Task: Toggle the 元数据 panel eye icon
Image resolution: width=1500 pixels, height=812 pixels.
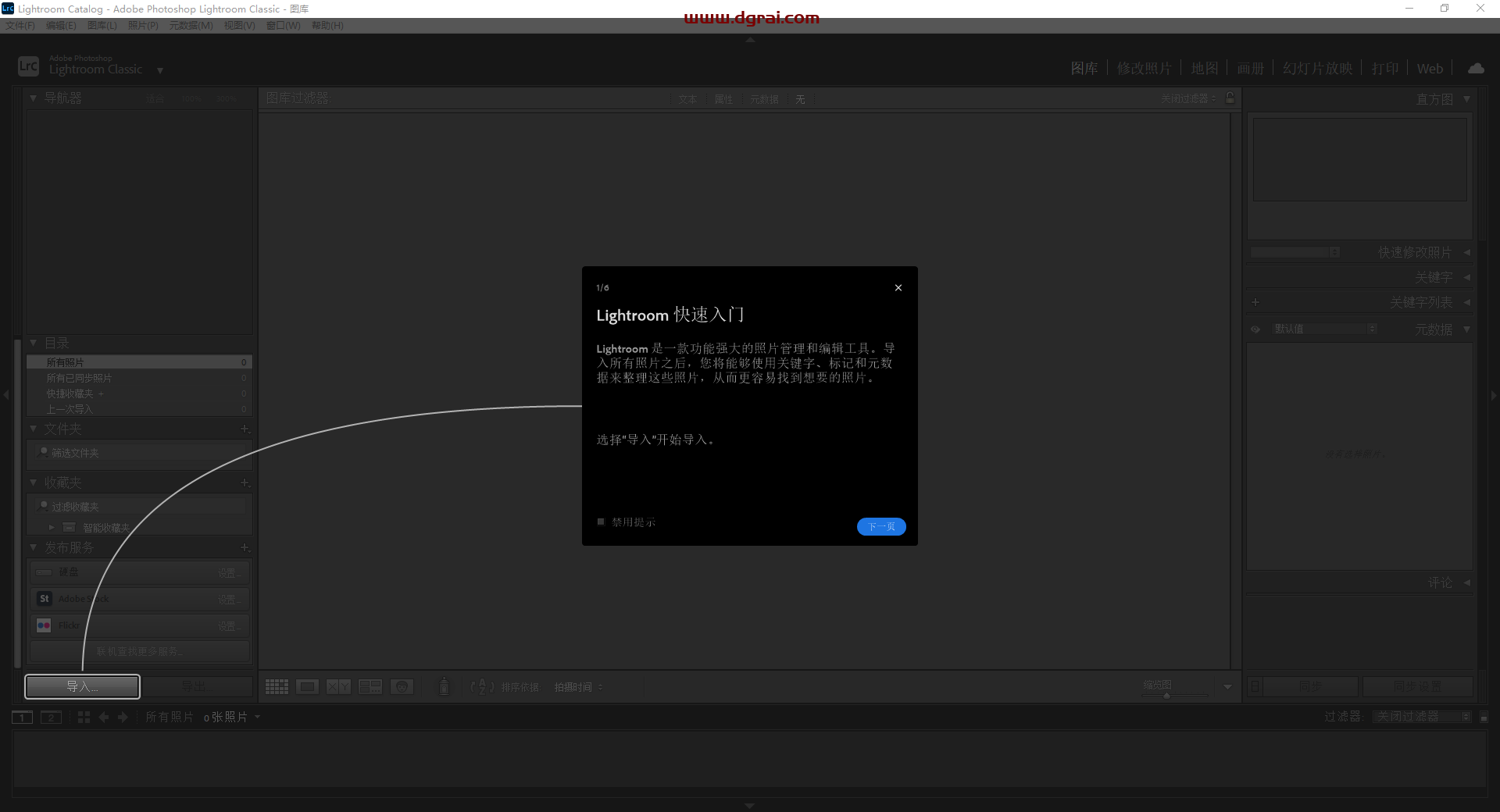Action: click(x=1255, y=329)
